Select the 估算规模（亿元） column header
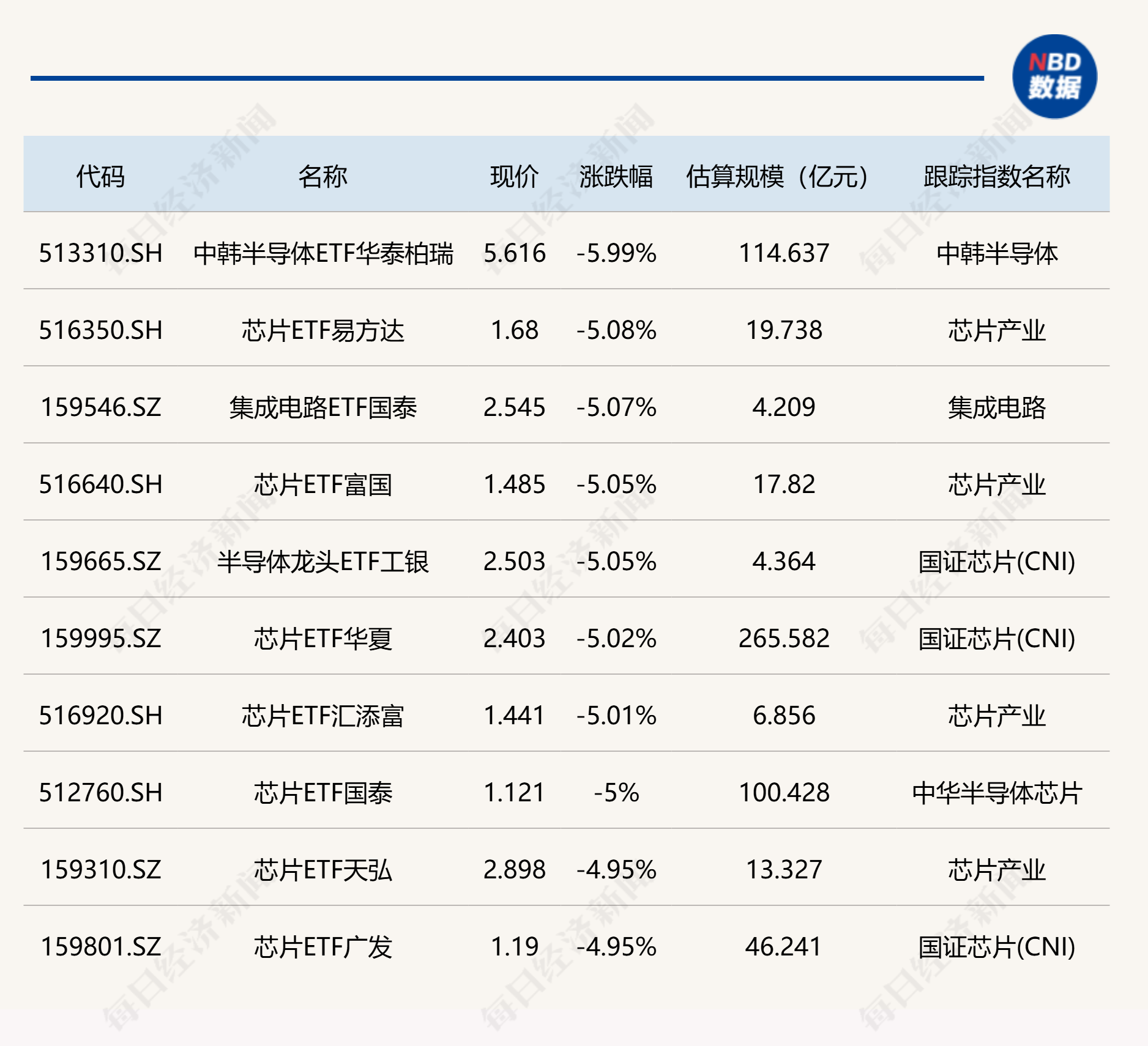Image resolution: width=1148 pixels, height=1046 pixels. [777, 177]
